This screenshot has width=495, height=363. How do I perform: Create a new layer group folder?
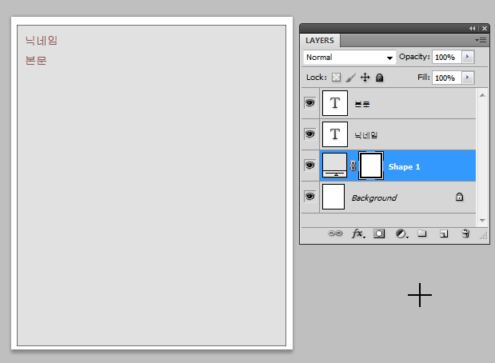422,233
